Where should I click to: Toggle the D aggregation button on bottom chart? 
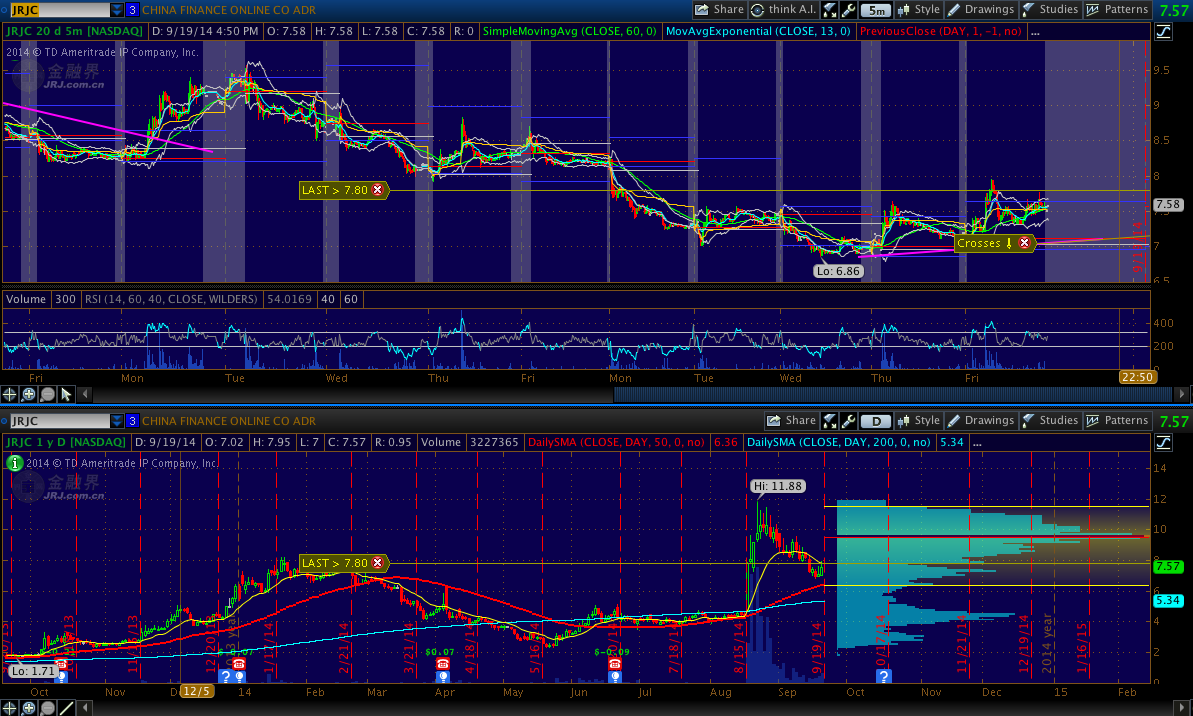tap(876, 421)
